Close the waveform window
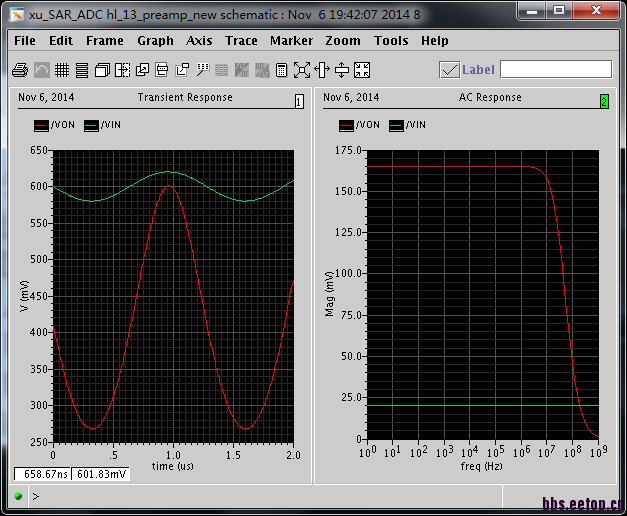 pos(596,11)
